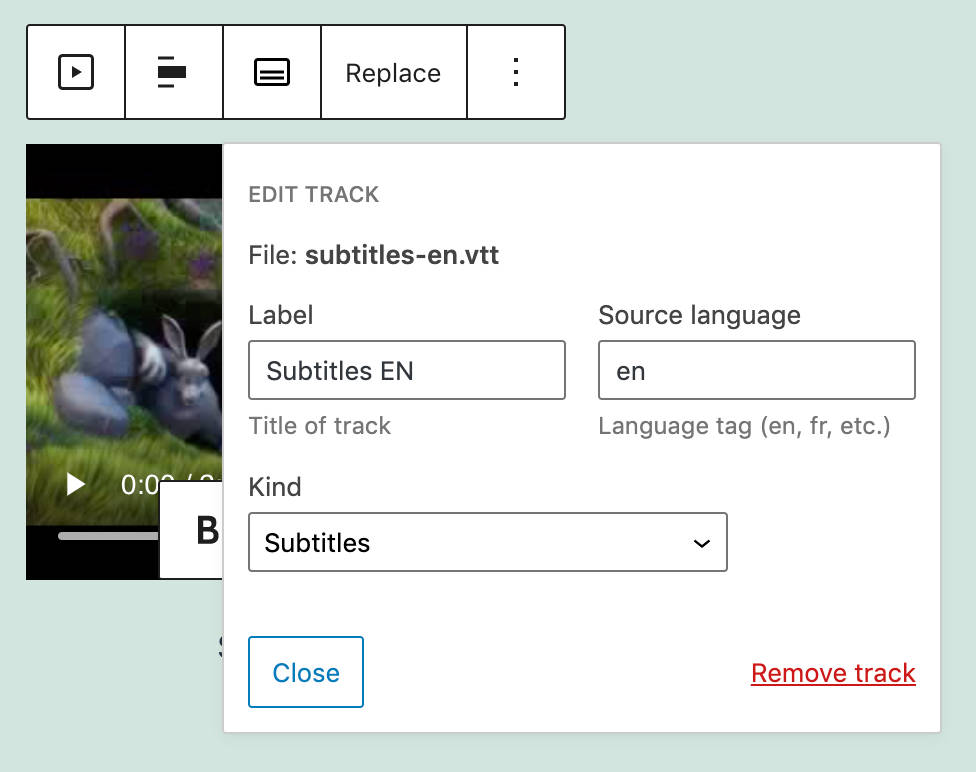This screenshot has height=772, width=976.
Task: Open the three-dot options menu
Action: (x=516, y=72)
